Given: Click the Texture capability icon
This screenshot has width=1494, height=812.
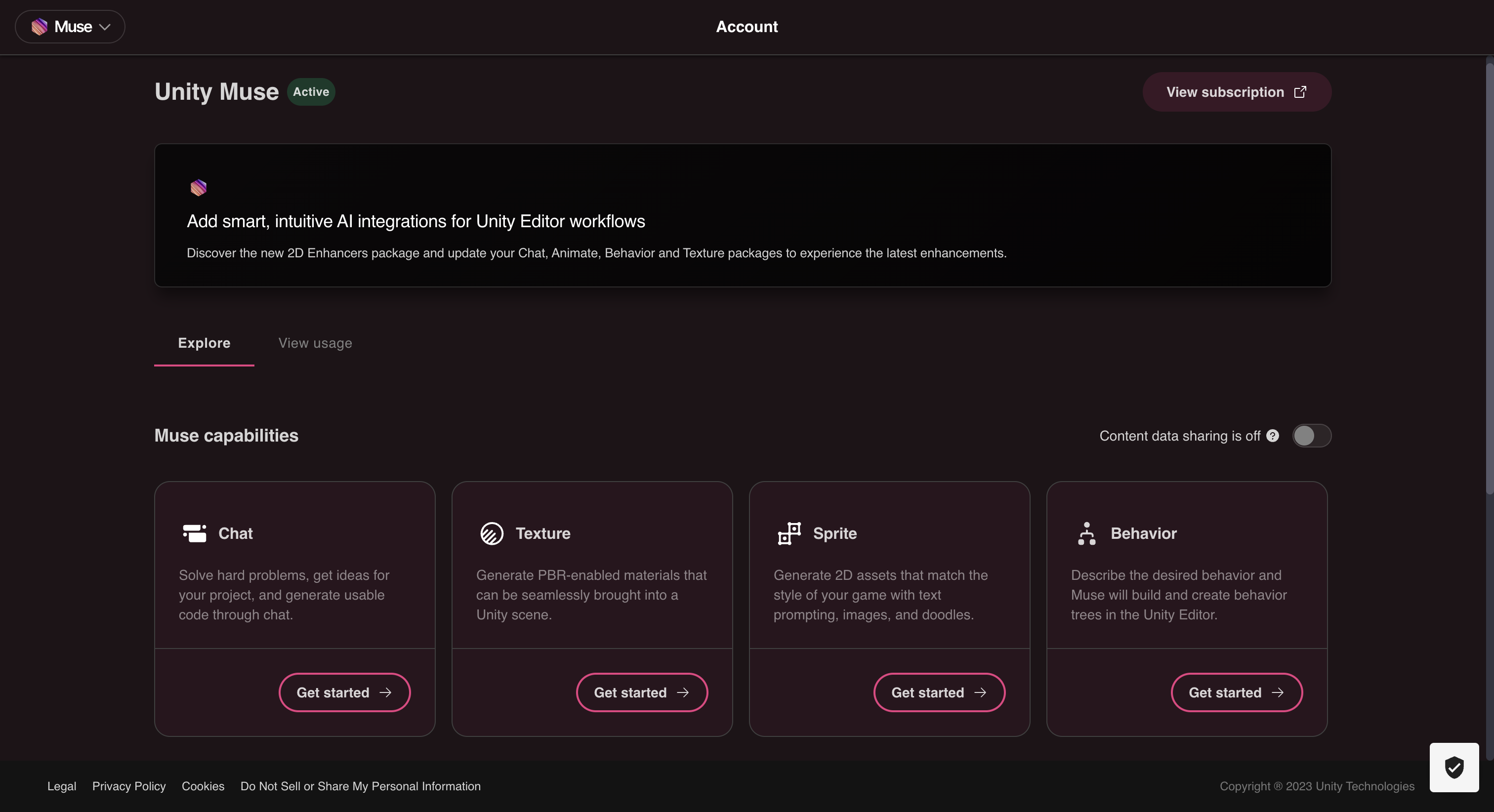Looking at the screenshot, I should [x=492, y=533].
